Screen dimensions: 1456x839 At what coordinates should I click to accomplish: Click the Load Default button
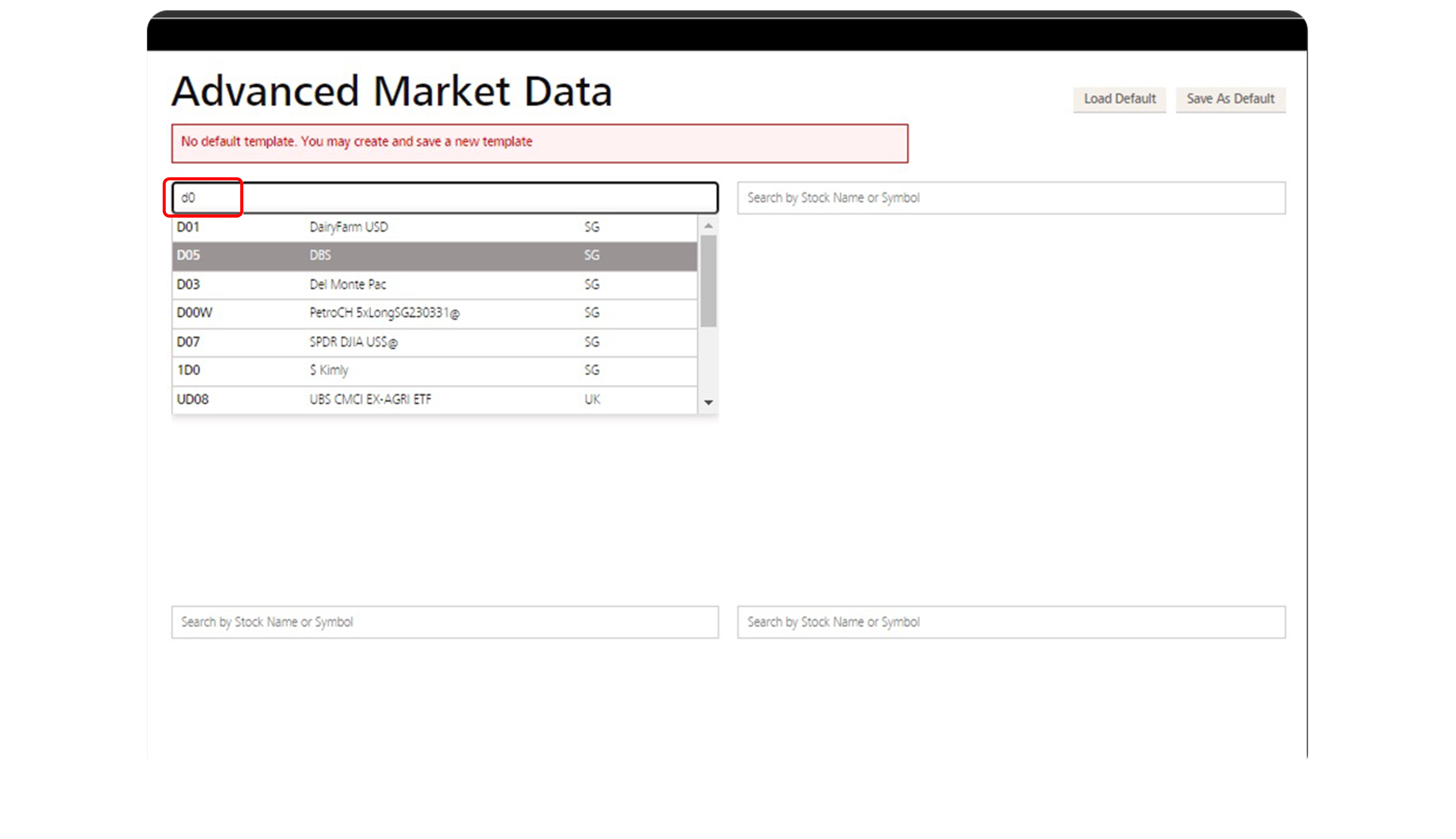tap(1119, 99)
